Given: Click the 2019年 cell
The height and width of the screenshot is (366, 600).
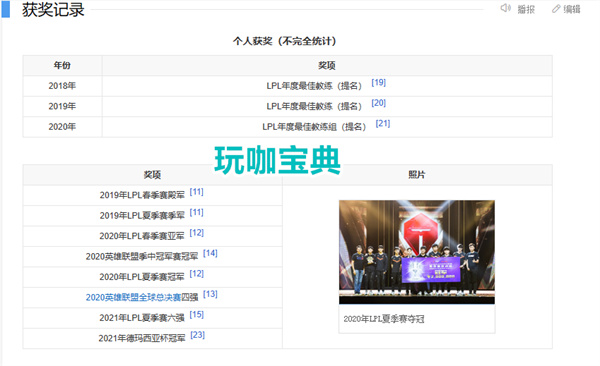Looking at the screenshot, I should (x=62, y=106).
